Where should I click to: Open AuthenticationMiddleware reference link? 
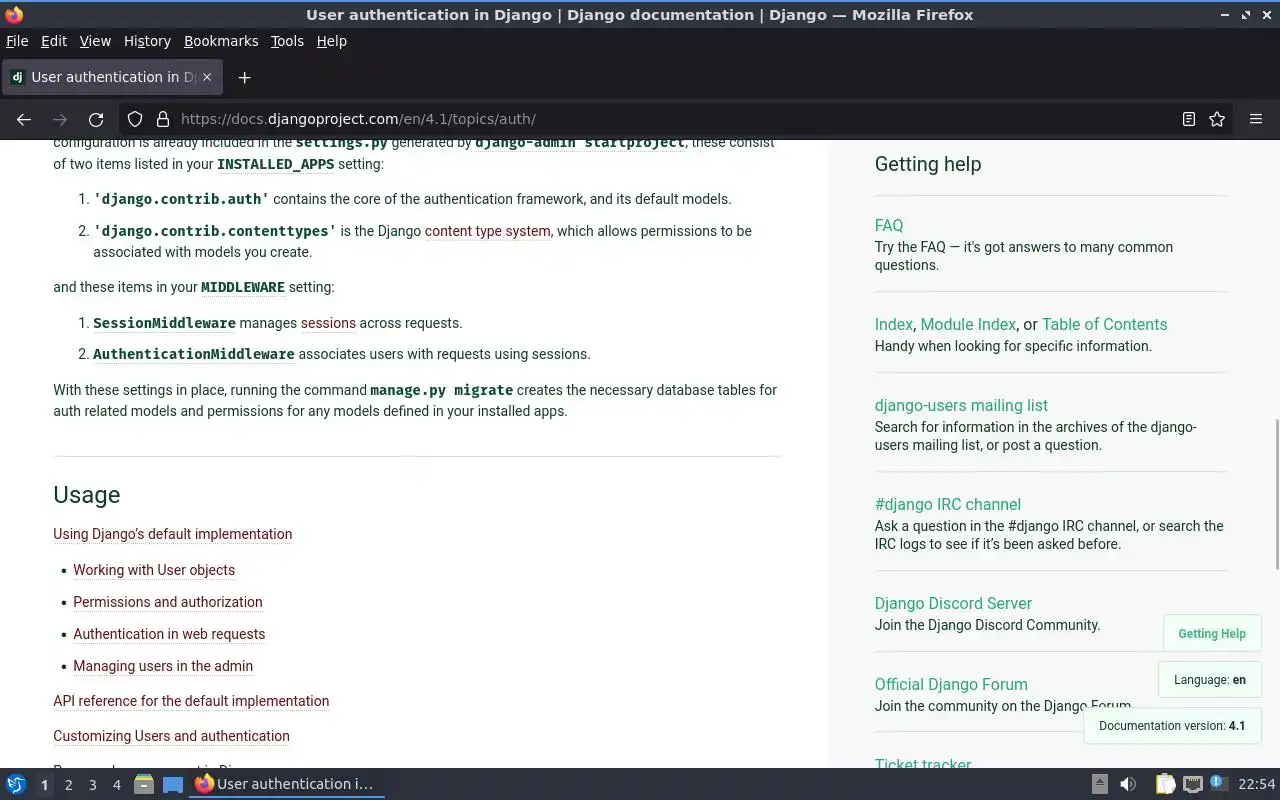point(193,354)
